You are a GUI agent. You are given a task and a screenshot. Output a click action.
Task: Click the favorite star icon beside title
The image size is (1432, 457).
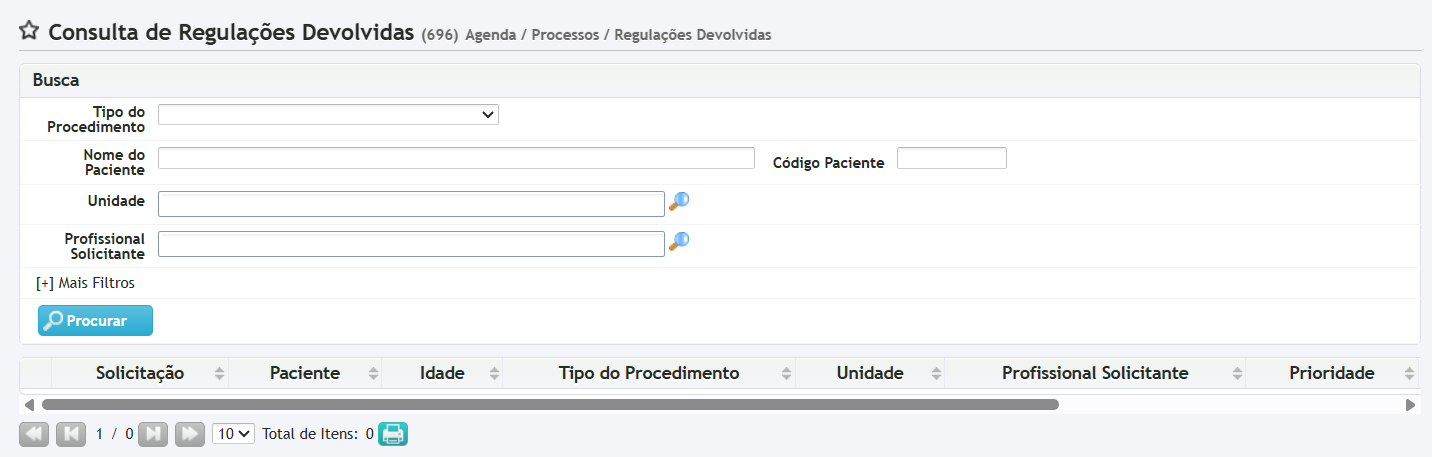tap(29, 31)
